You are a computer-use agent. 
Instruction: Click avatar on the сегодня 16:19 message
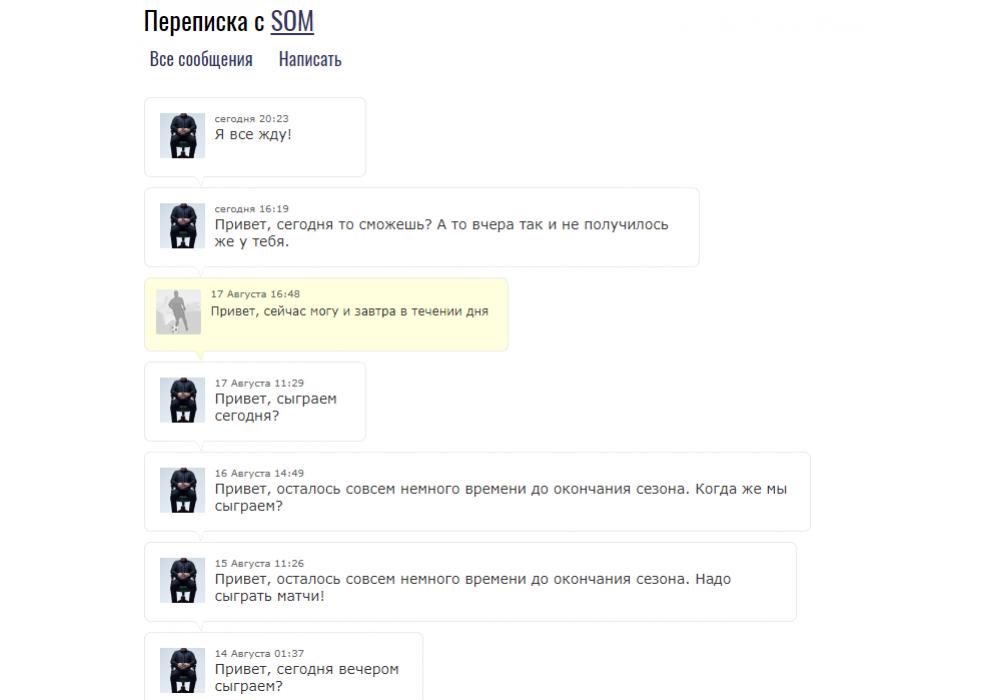[x=182, y=226]
